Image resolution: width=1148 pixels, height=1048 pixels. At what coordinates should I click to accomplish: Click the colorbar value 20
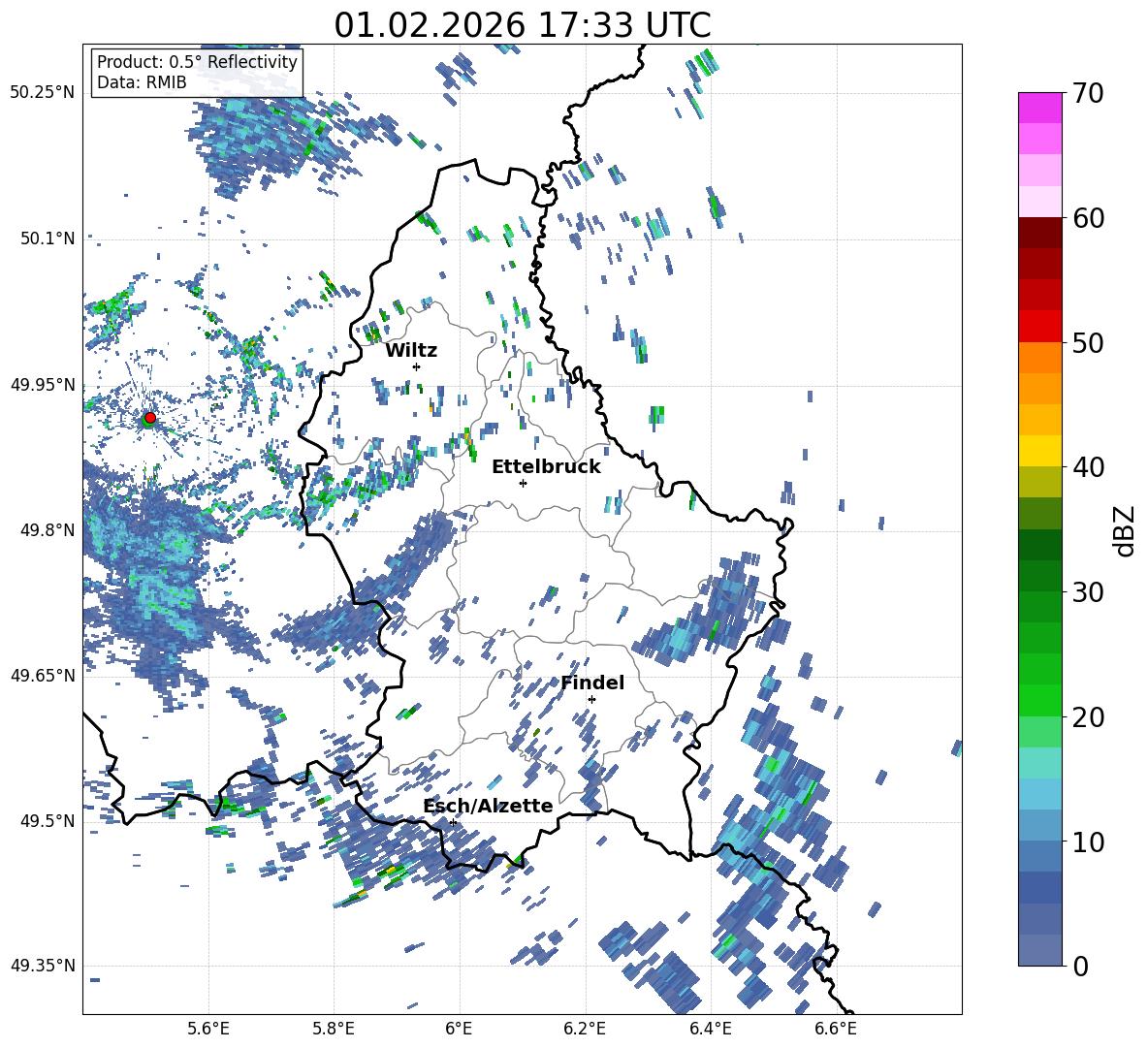tap(1088, 717)
